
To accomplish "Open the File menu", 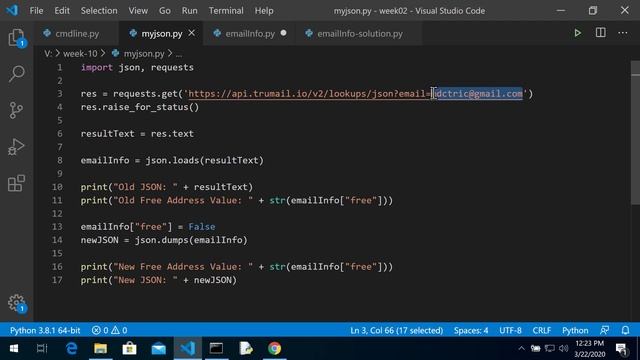I will (x=36, y=11).
